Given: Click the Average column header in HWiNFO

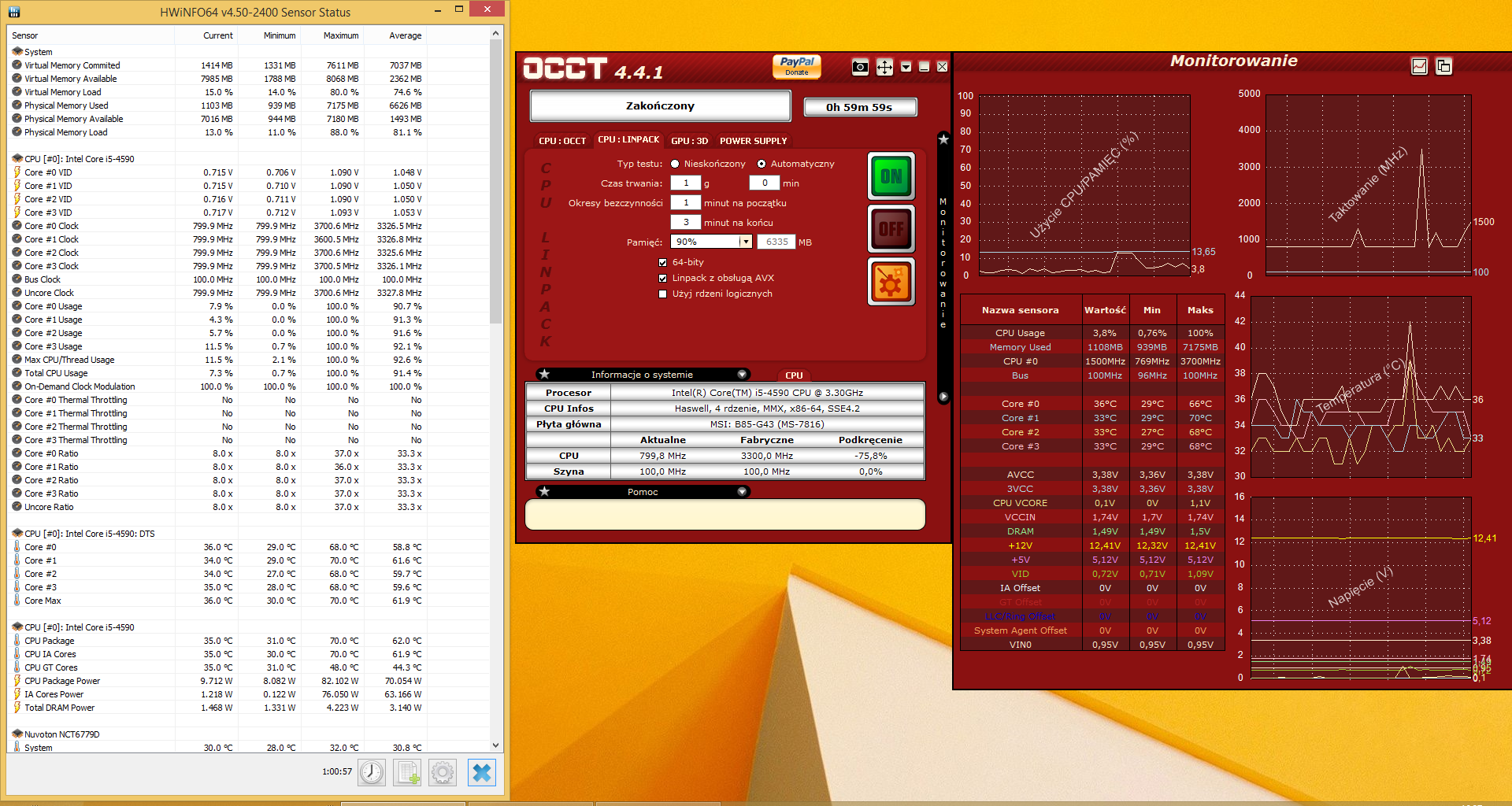Looking at the screenshot, I should [395, 35].
